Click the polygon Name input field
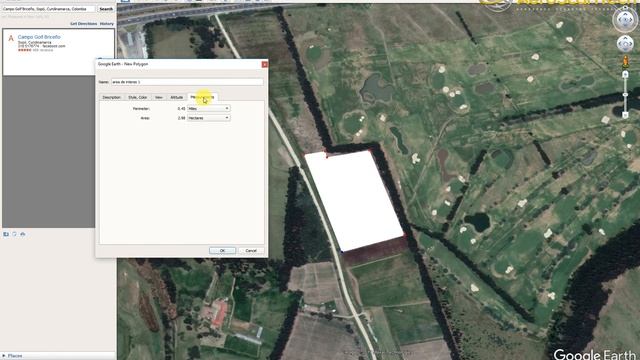The width and height of the screenshot is (640, 360). (x=187, y=82)
